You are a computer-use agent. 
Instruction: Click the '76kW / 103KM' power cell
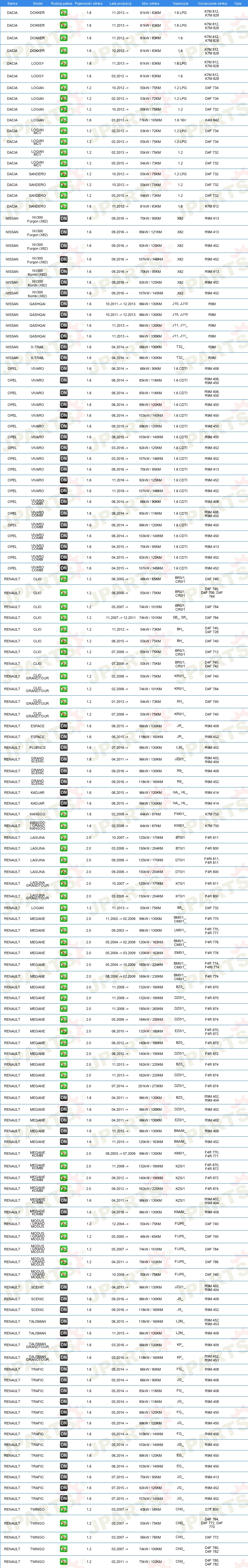click(151, 1262)
